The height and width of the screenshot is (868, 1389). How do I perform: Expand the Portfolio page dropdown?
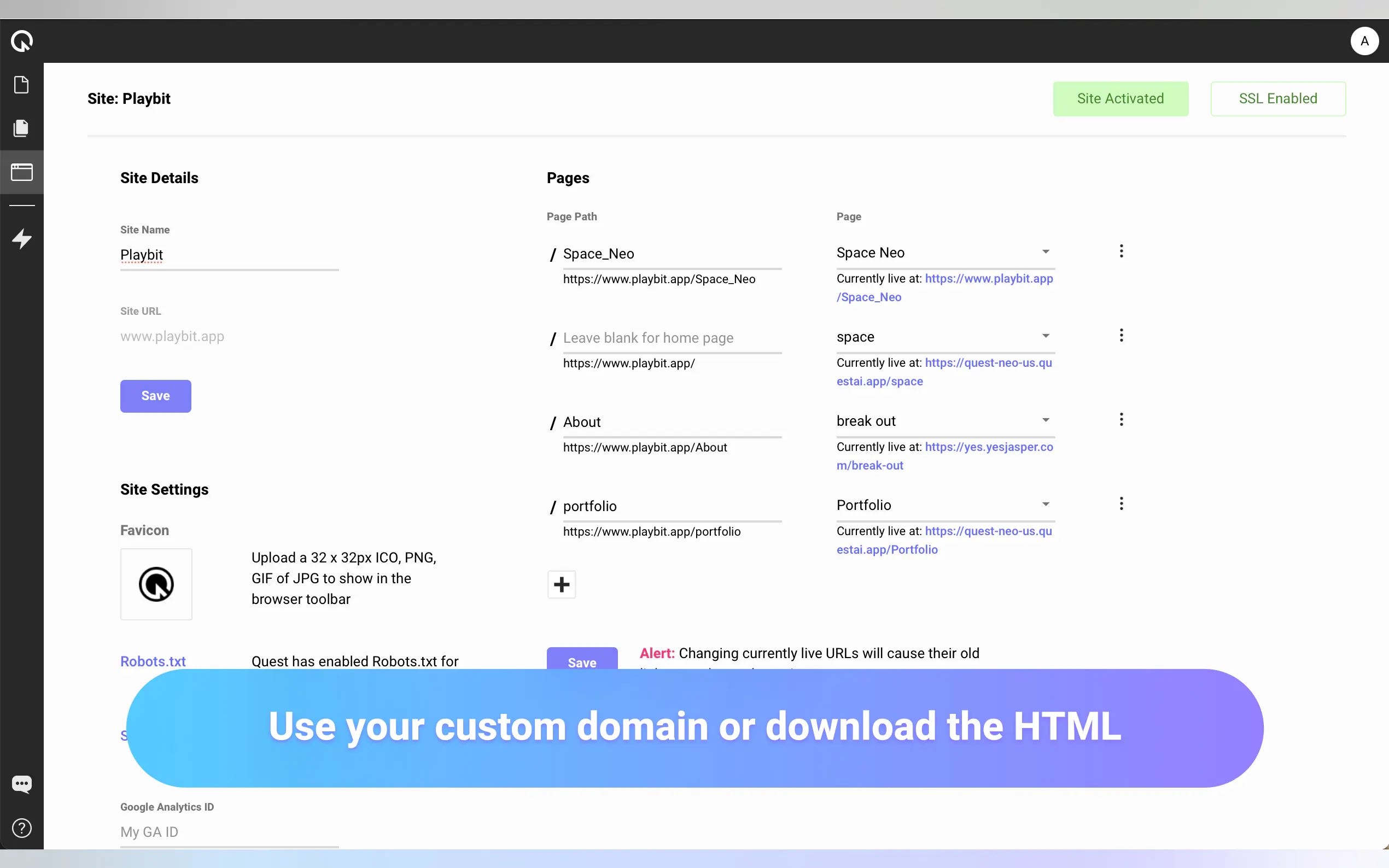pos(1045,505)
